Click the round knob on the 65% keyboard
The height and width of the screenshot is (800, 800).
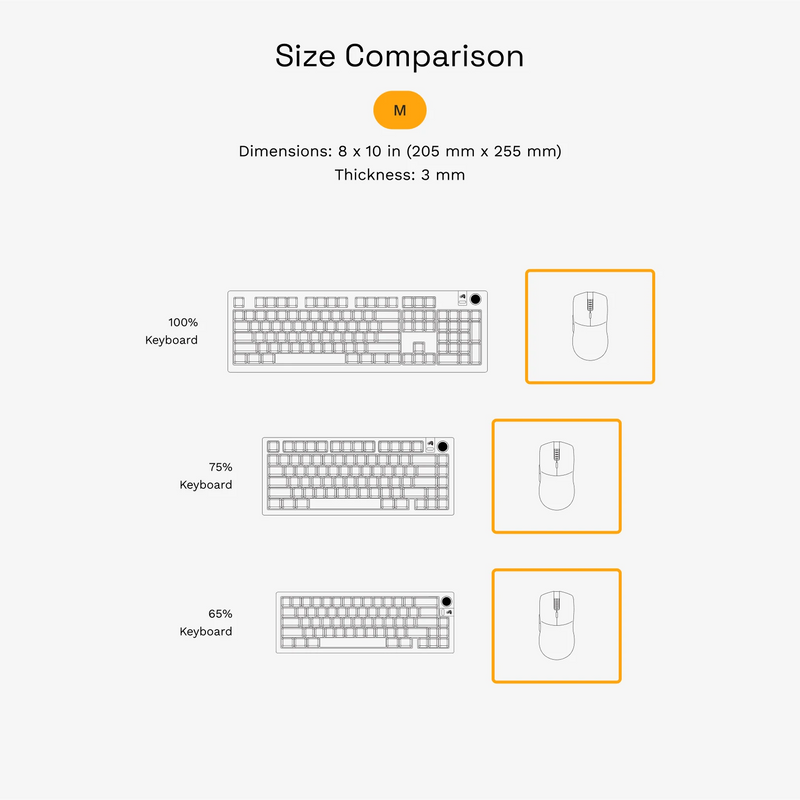pos(447,603)
